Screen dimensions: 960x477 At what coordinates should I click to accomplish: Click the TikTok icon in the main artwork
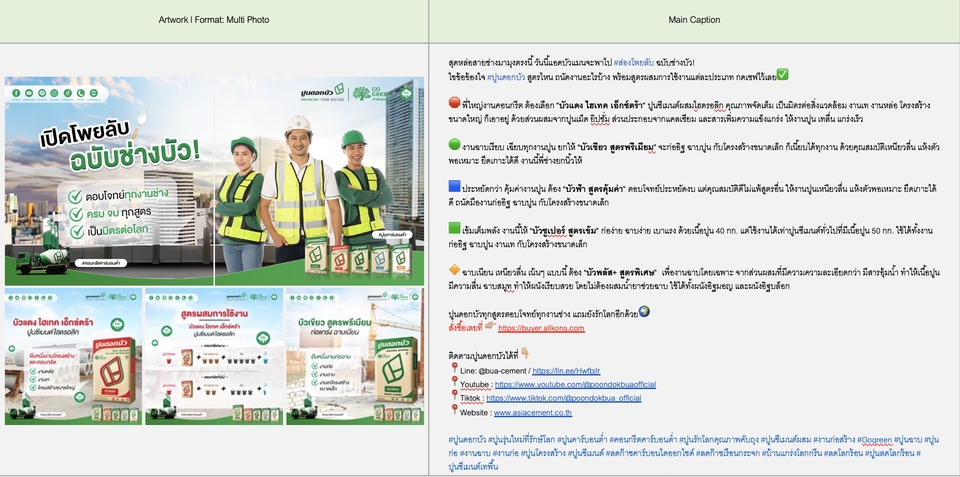68,93
